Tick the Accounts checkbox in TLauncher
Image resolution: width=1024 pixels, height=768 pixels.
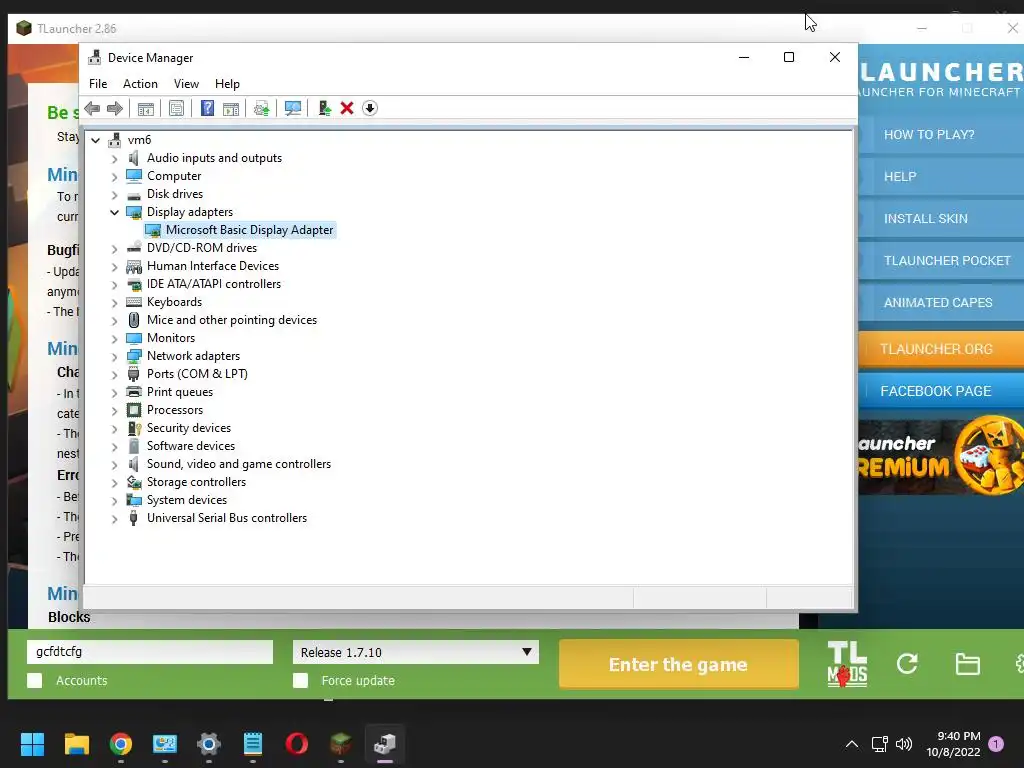point(35,680)
